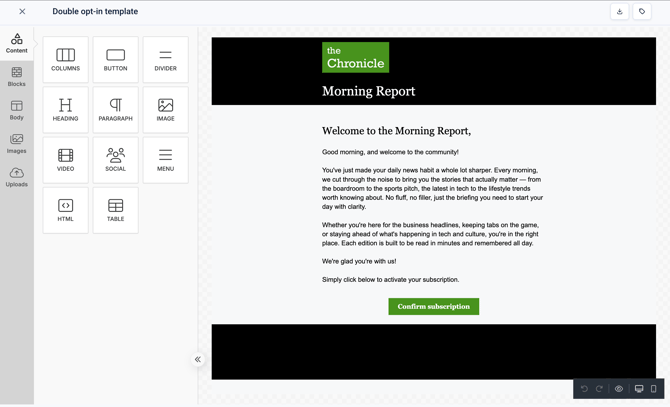Select the Divider content block
Image resolution: width=670 pixels, height=407 pixels.
point(165,59)
